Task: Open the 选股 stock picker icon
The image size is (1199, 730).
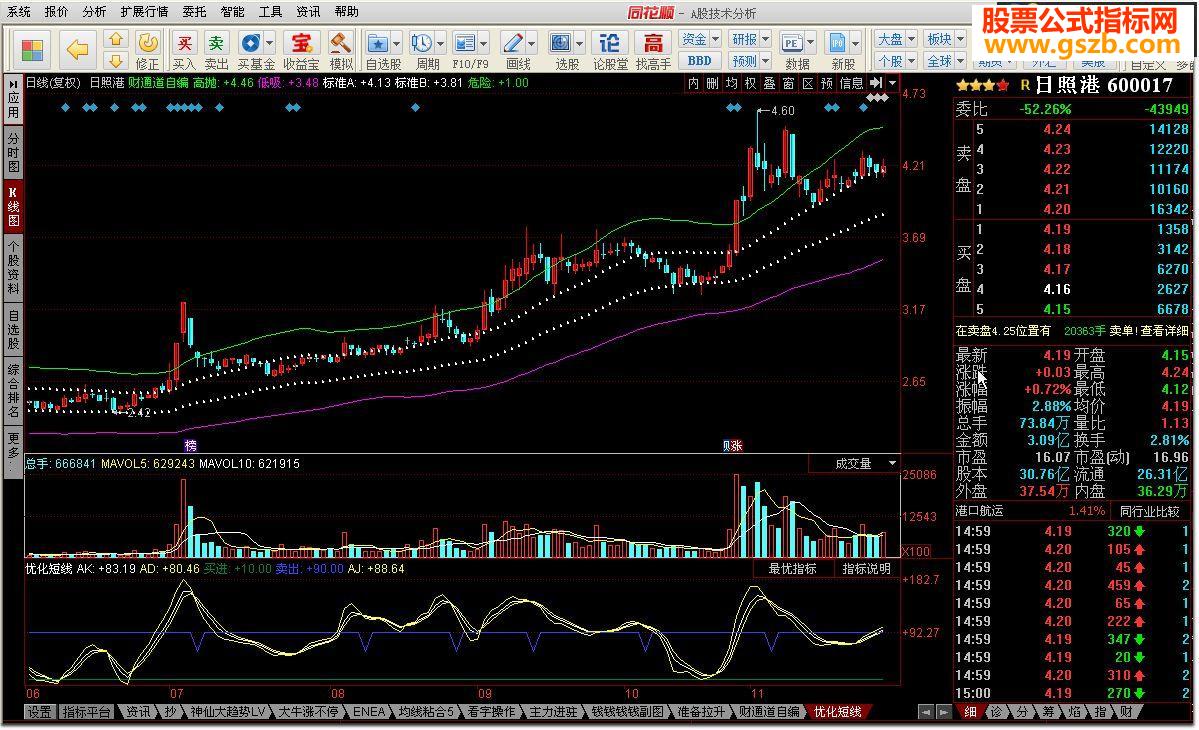Action: click(x=567, y=50)
